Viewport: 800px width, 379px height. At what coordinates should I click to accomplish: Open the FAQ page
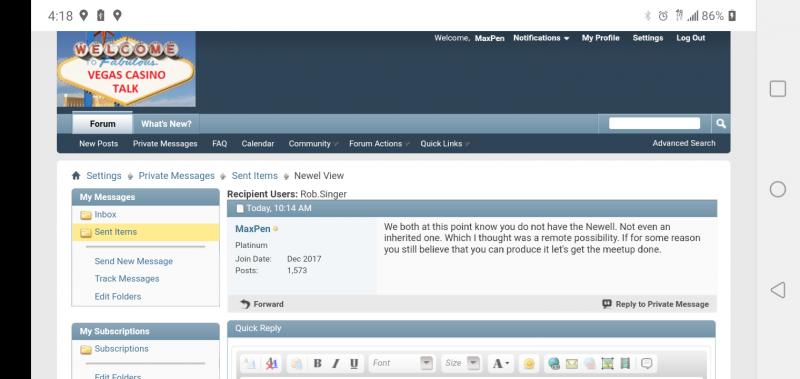click(219, 144)
